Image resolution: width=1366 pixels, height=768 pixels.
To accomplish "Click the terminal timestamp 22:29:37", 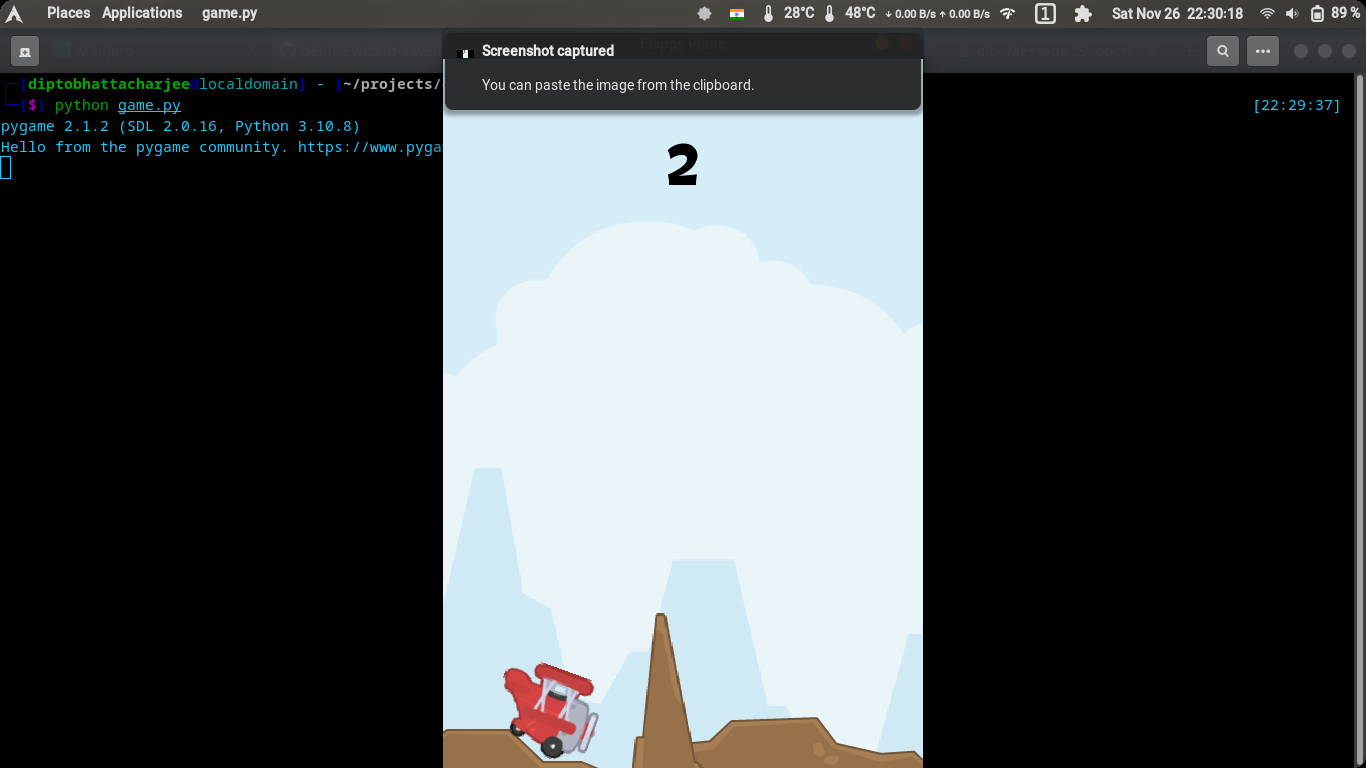I will pos(1296,105).
